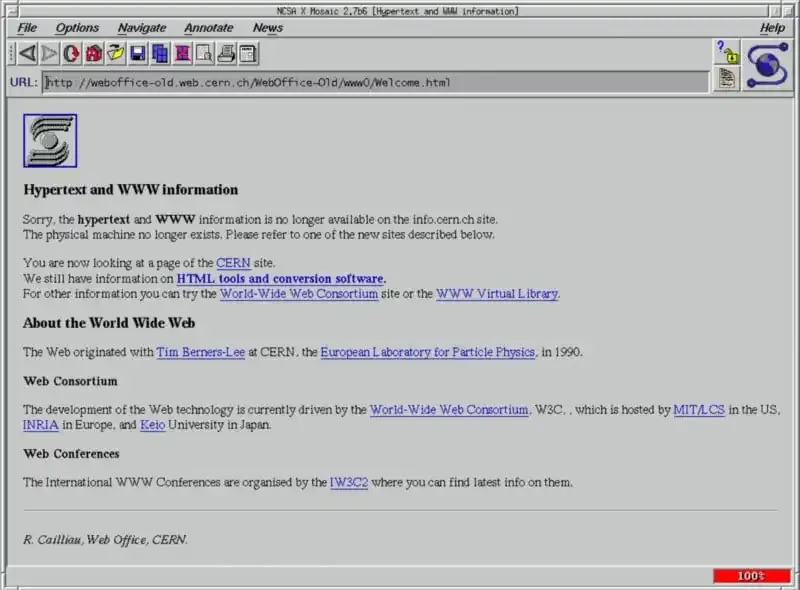
Task: Print the page using the printer icon
Action: (226, 54)
